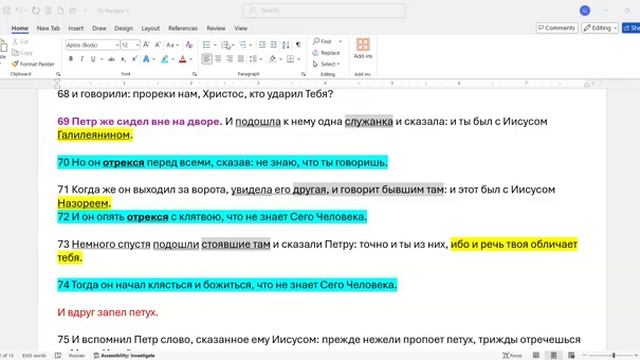Increase paragraph indent
This screenshot has width=640, height=360.
[273, 44]
